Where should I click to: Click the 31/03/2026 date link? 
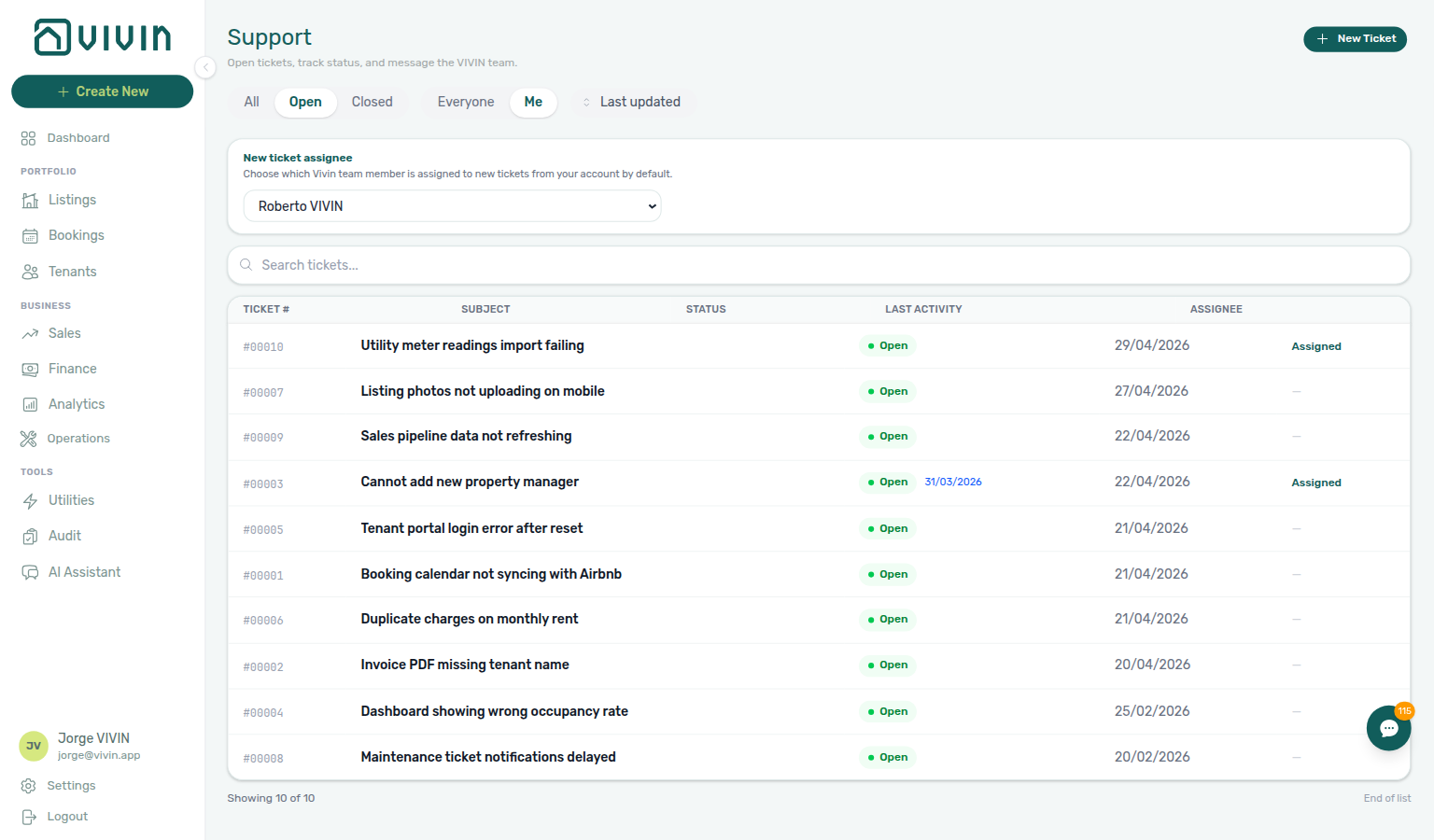click(x=953, y=482)
